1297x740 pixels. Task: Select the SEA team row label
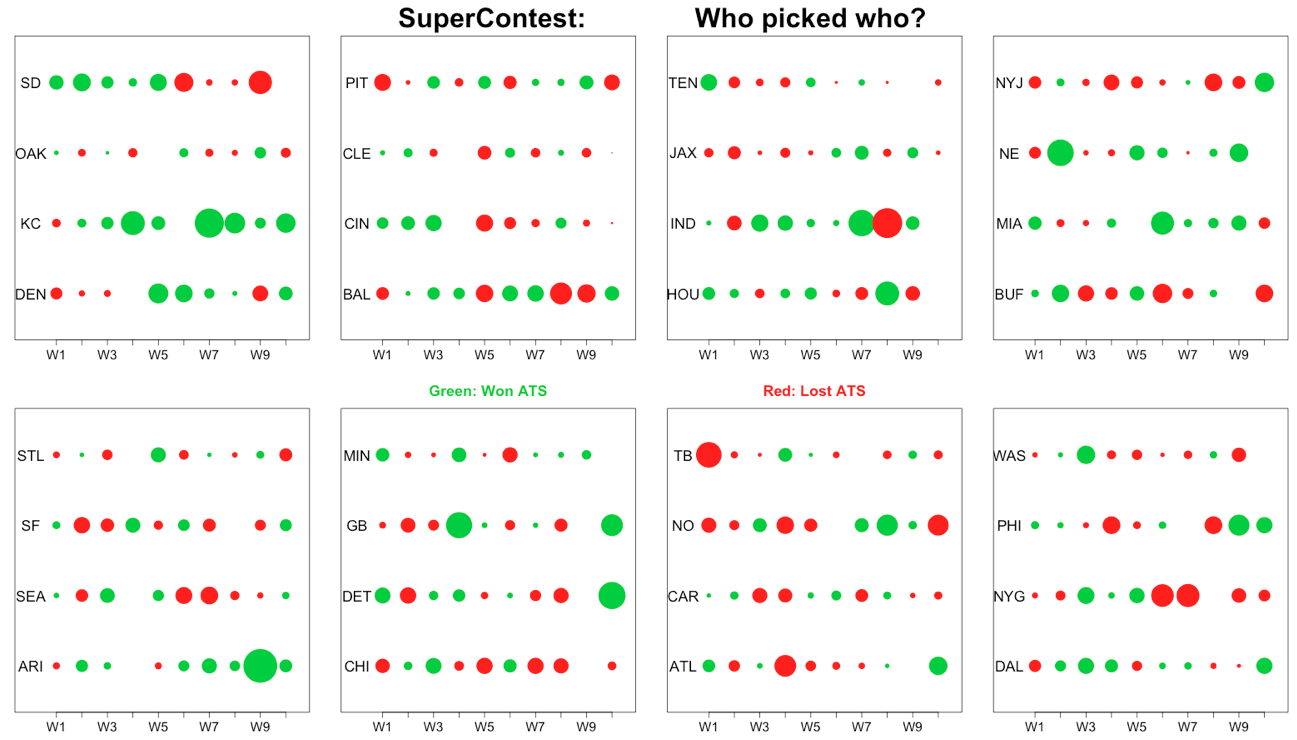[31, 597]
